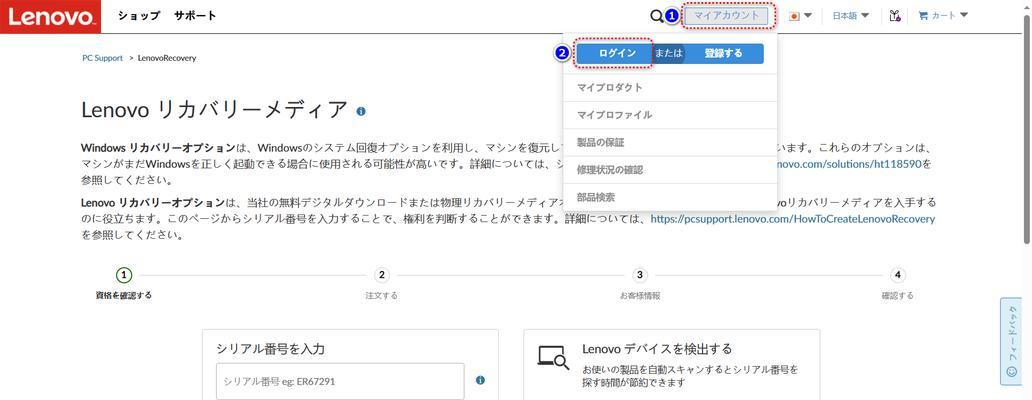This screenshot has width=1032, height=400.
Task: Click the ログイン button
Action: (617, 53)
